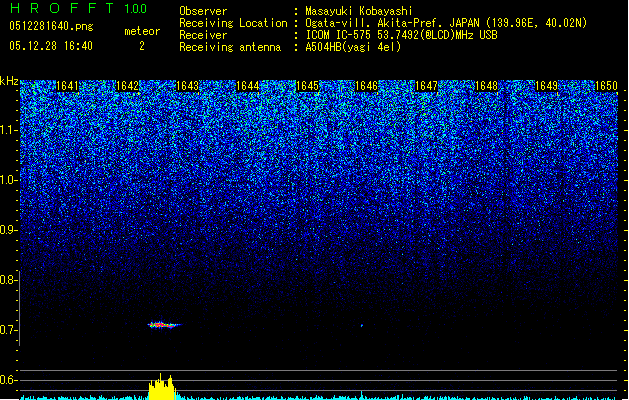The height and width of the screenshot is (400, 629).
Task: Click the 1645 time marker
Action: point(307,86)
